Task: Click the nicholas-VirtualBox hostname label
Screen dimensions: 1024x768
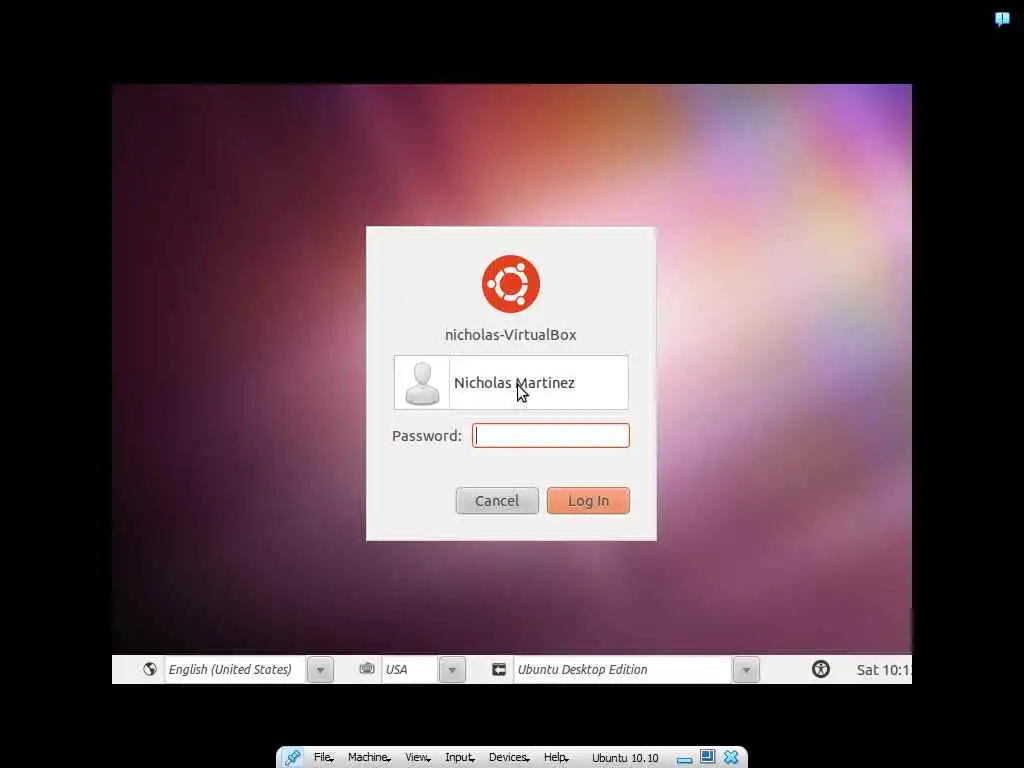Action: [511, 334]
